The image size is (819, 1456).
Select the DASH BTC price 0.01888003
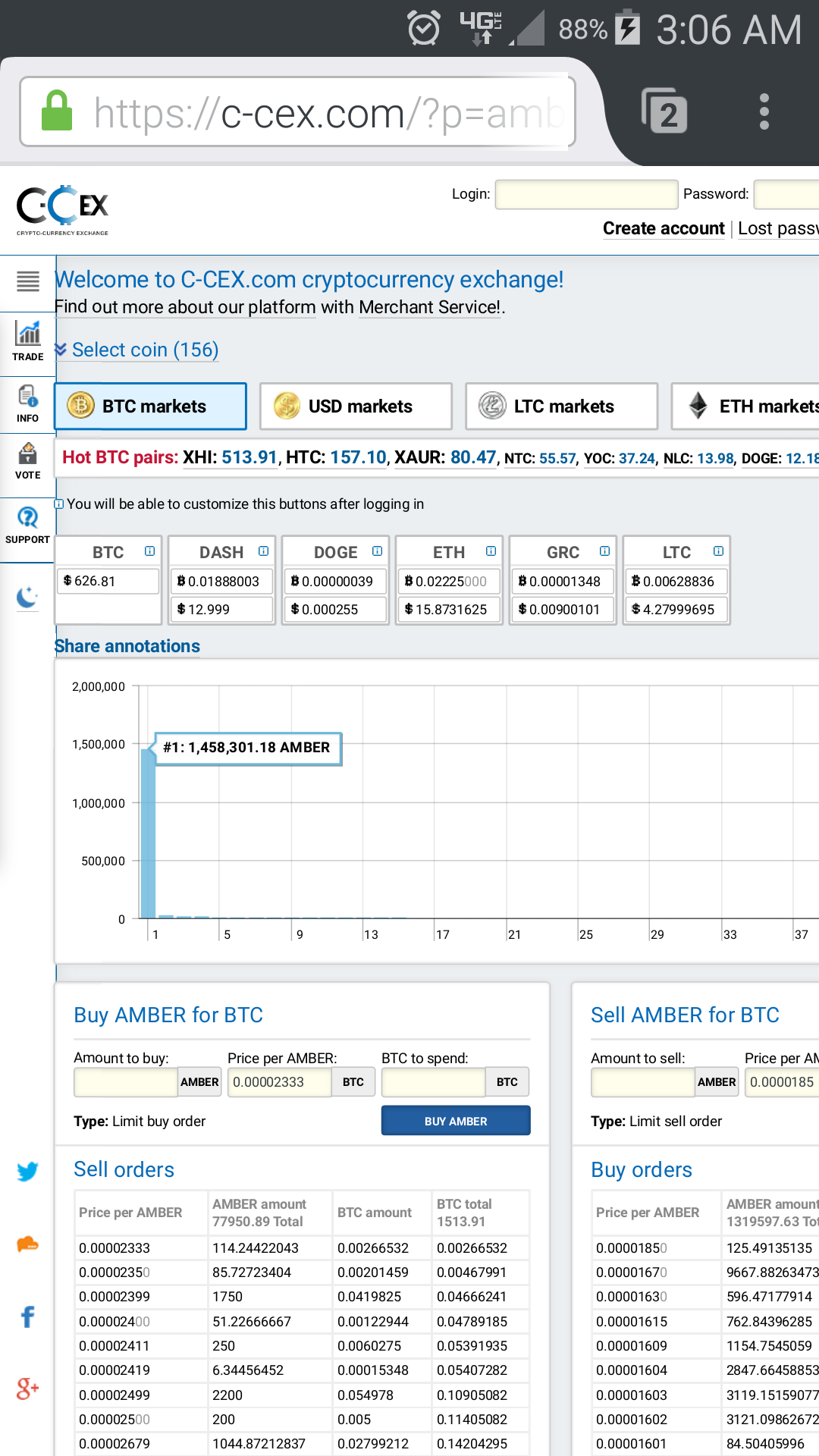[221, 581]
